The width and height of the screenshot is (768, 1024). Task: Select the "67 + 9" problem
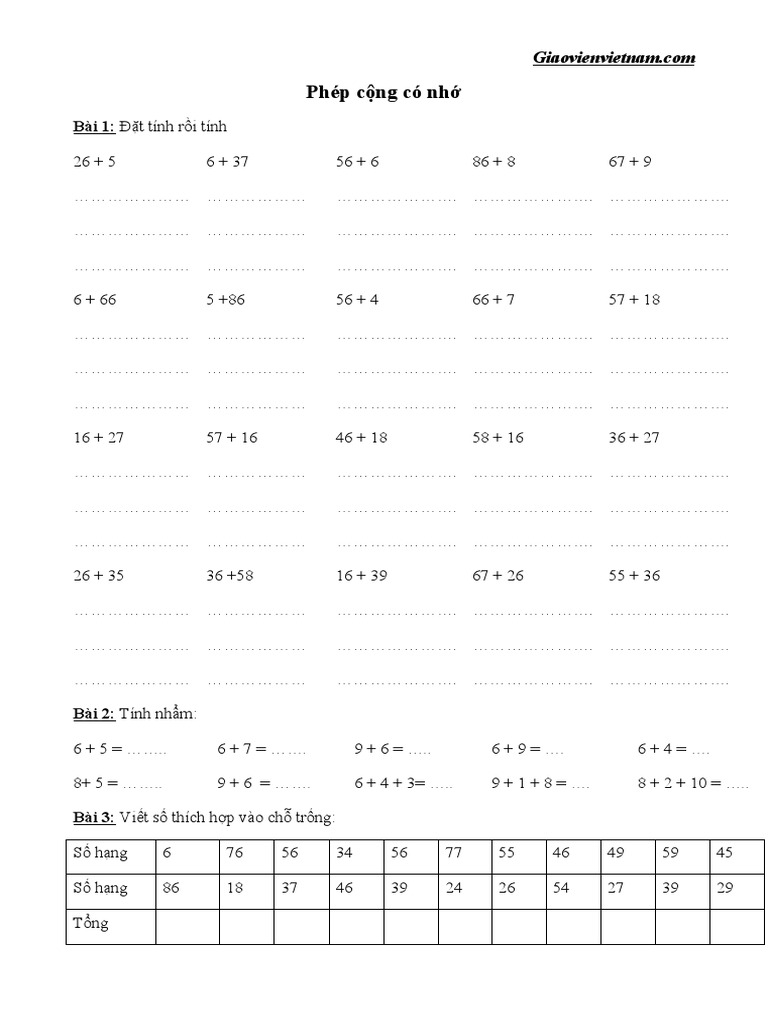pos(630,161)
